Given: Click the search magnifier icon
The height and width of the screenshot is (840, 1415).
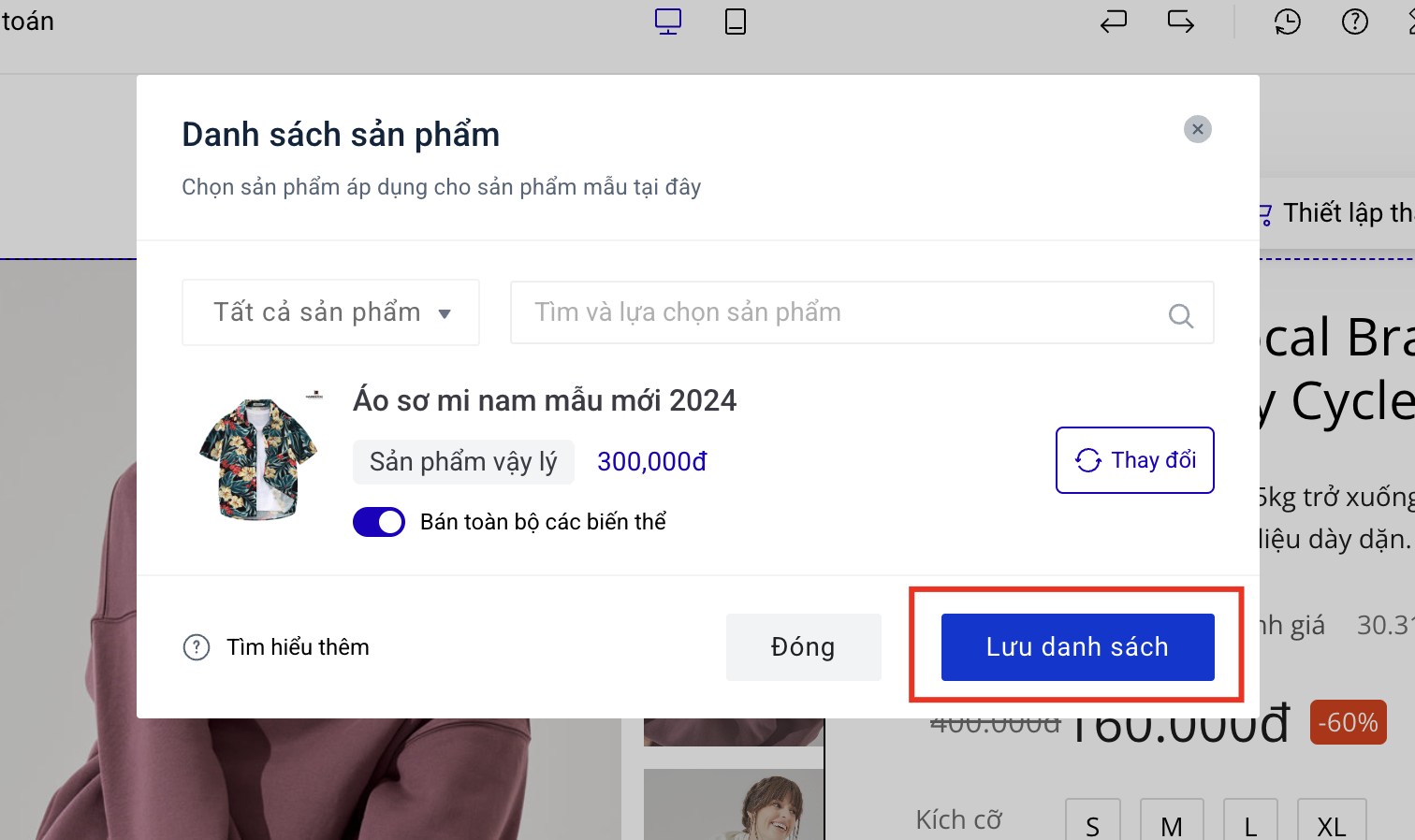Looking at the screenshot, I should point(1181,315).
